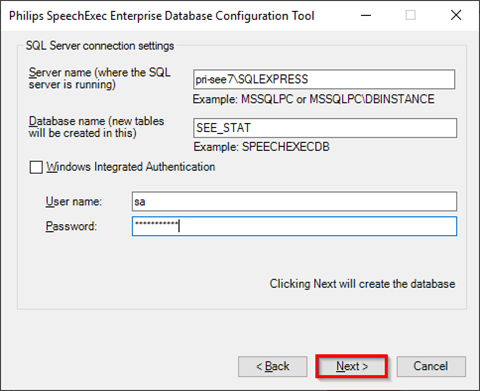Click the Server name input field
Viewport: 480px width, 391px height.
(324, 79)
